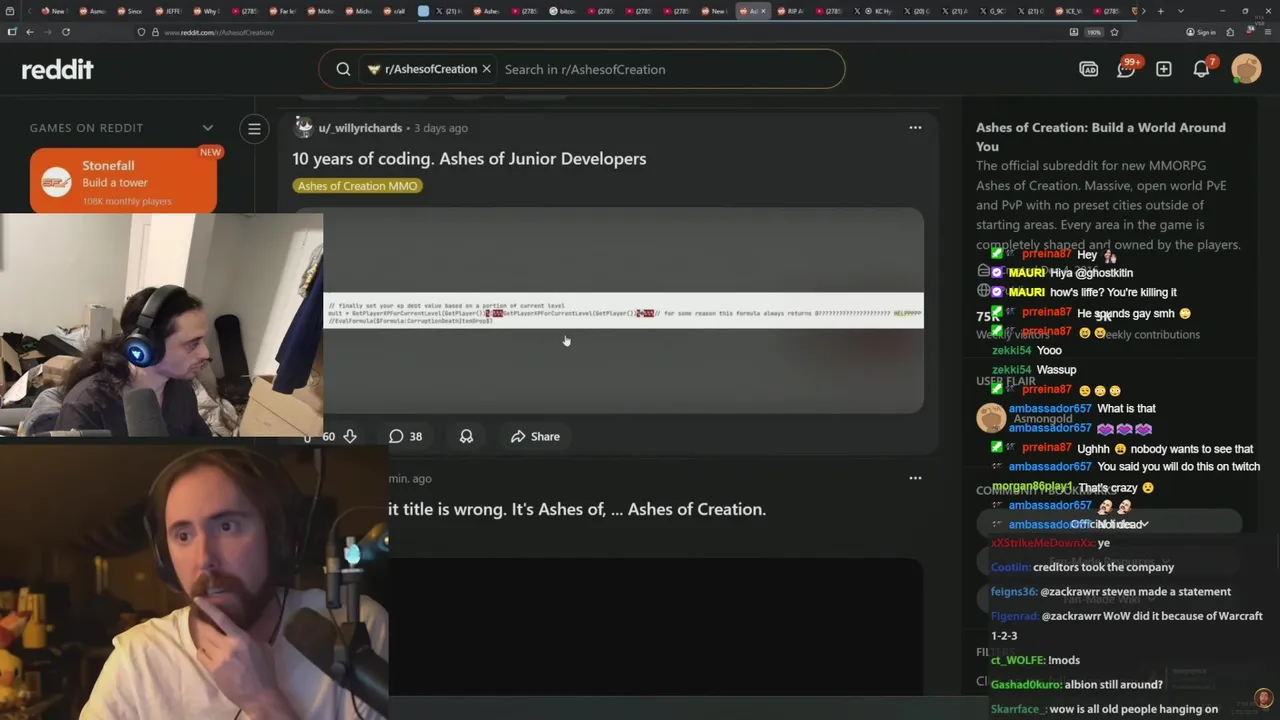This screenshot has width=1280, height=720.
Task: Open the browser application menu
Action: click(1268, 32)
